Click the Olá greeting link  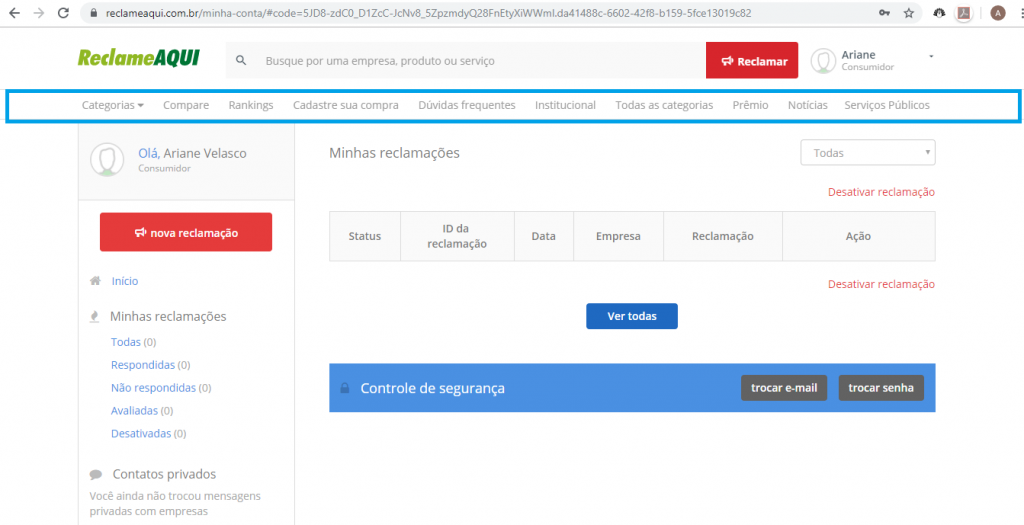149,153
